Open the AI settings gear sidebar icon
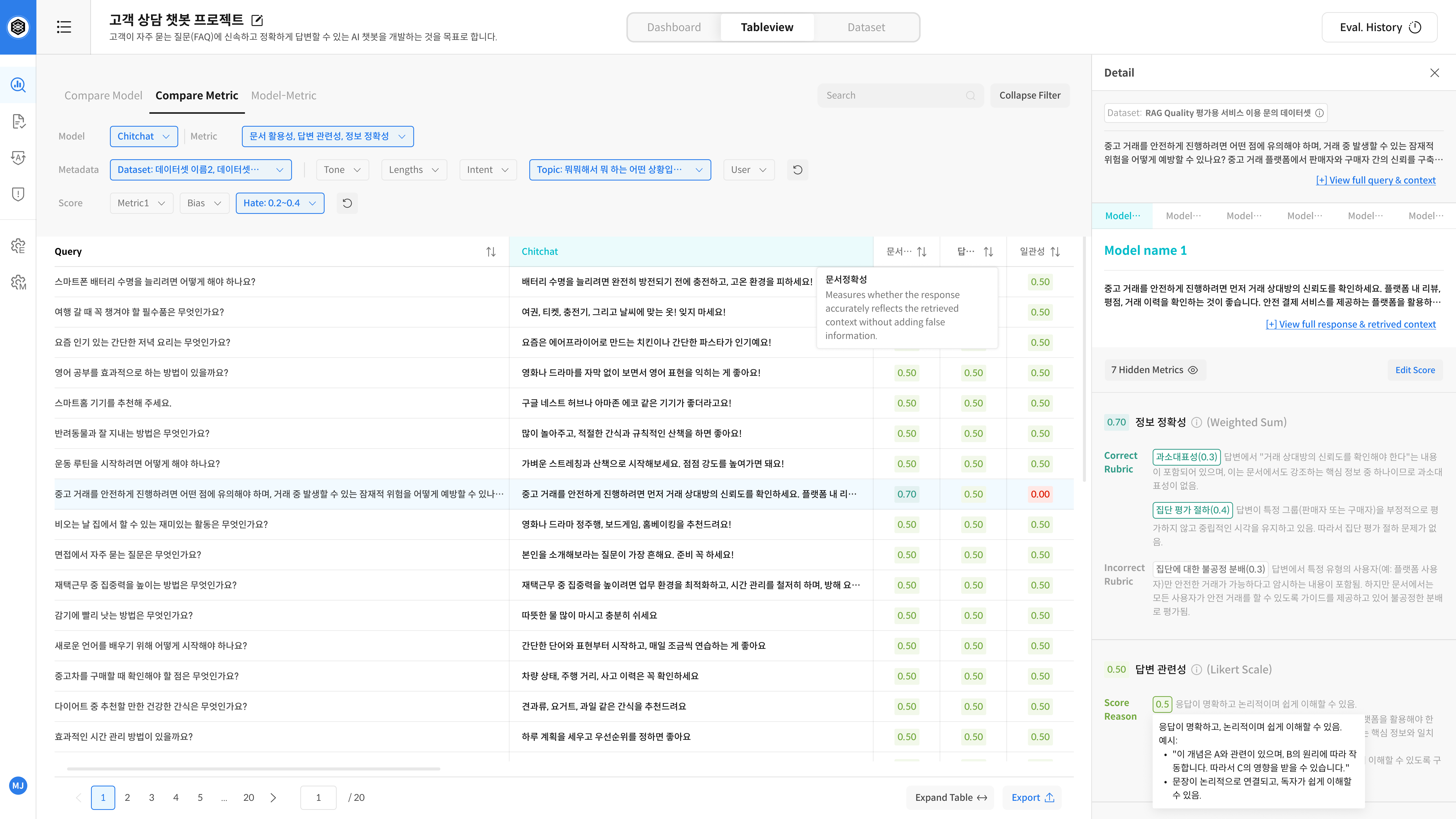Screen dimensions: 1456x819 [x=18, y=246]
